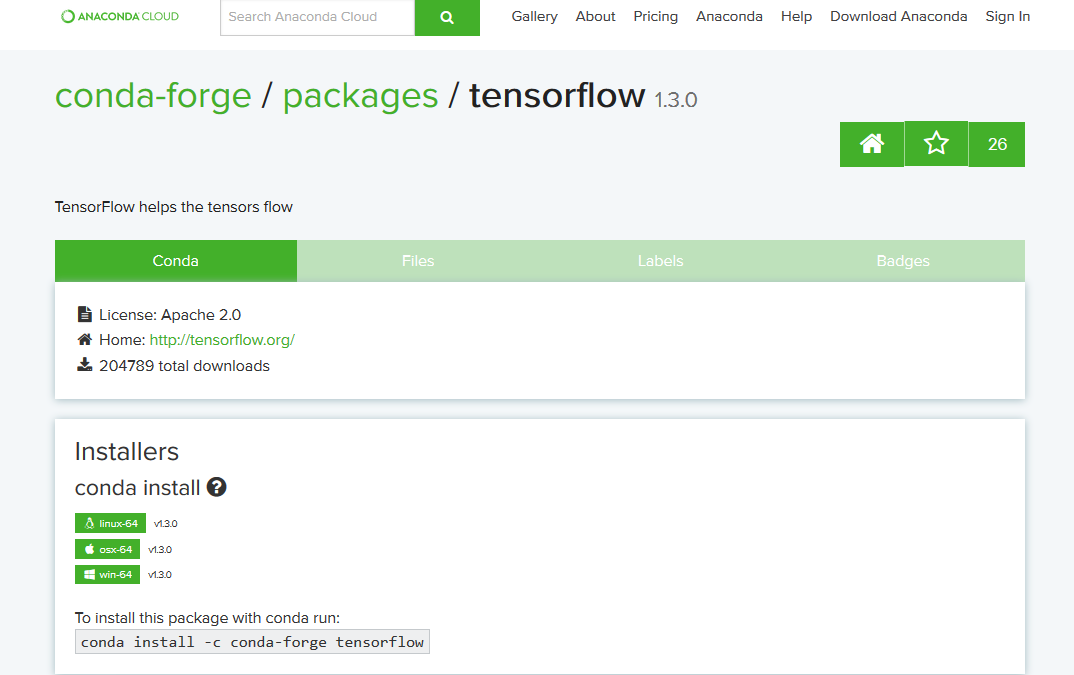Screen dimensions: 1074x675
Task: Open the Help nav link
Action: pyautogui.click(x=797, y=16)
